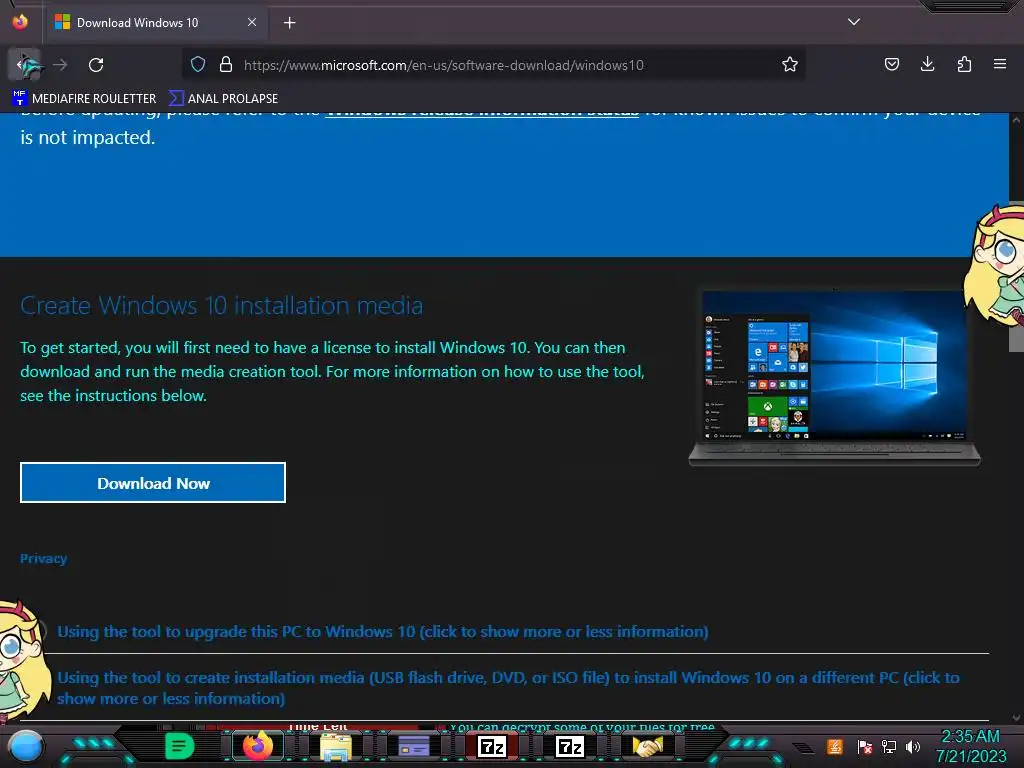The image size is (1024, 768).
Task: Open the first 7-Zip taskbar icon
Action: (492, 746)
